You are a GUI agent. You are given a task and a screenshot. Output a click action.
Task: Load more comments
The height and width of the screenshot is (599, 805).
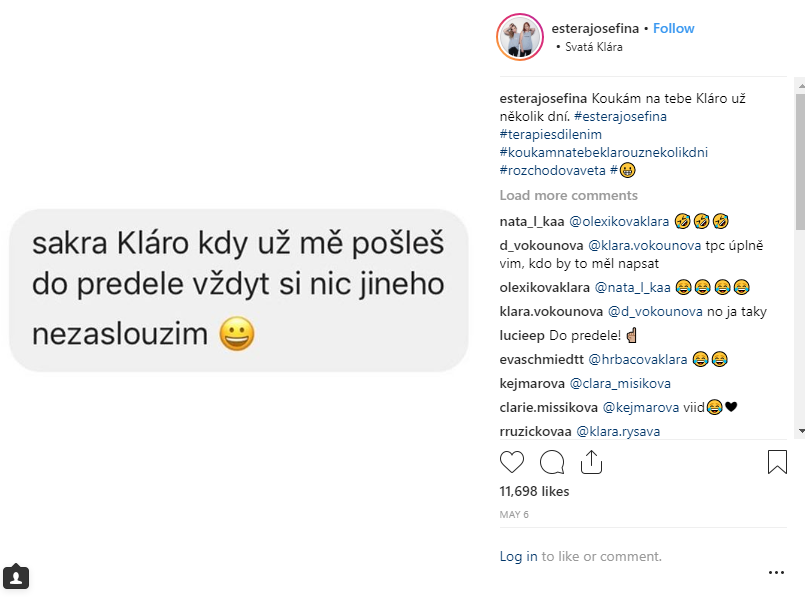click(568, 195)
